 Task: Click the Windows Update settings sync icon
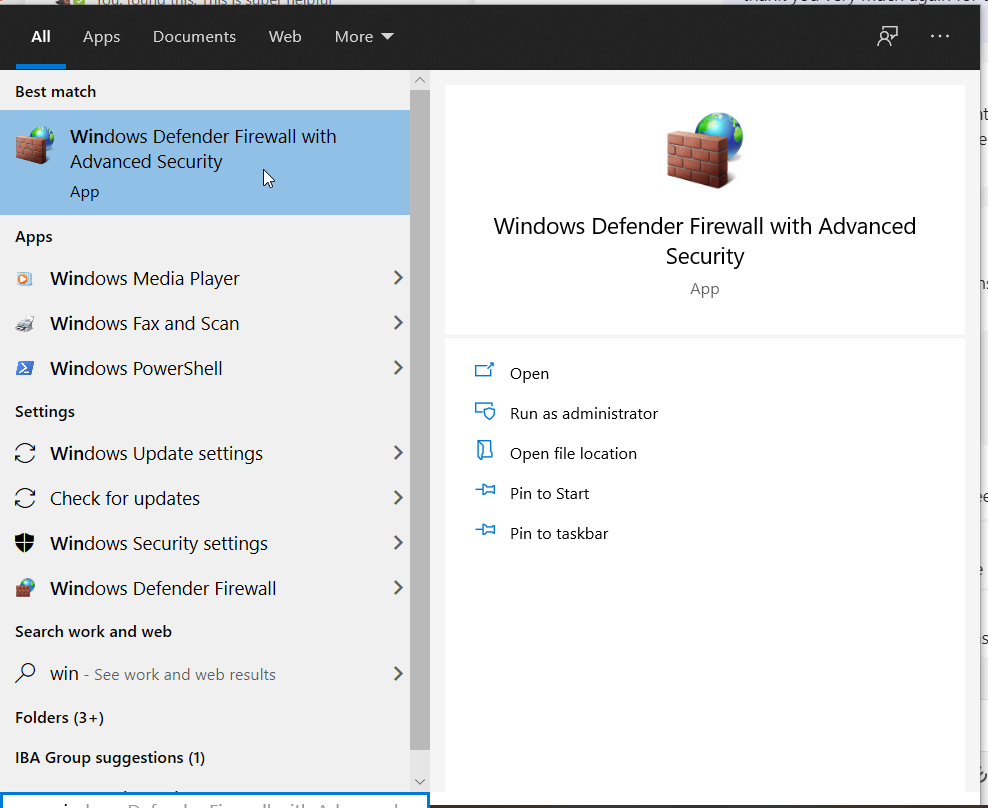25,453
